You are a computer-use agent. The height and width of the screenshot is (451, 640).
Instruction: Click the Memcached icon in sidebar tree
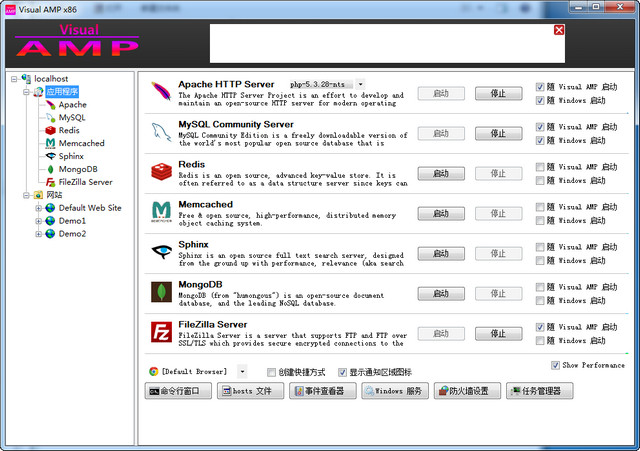pos(50,143)
